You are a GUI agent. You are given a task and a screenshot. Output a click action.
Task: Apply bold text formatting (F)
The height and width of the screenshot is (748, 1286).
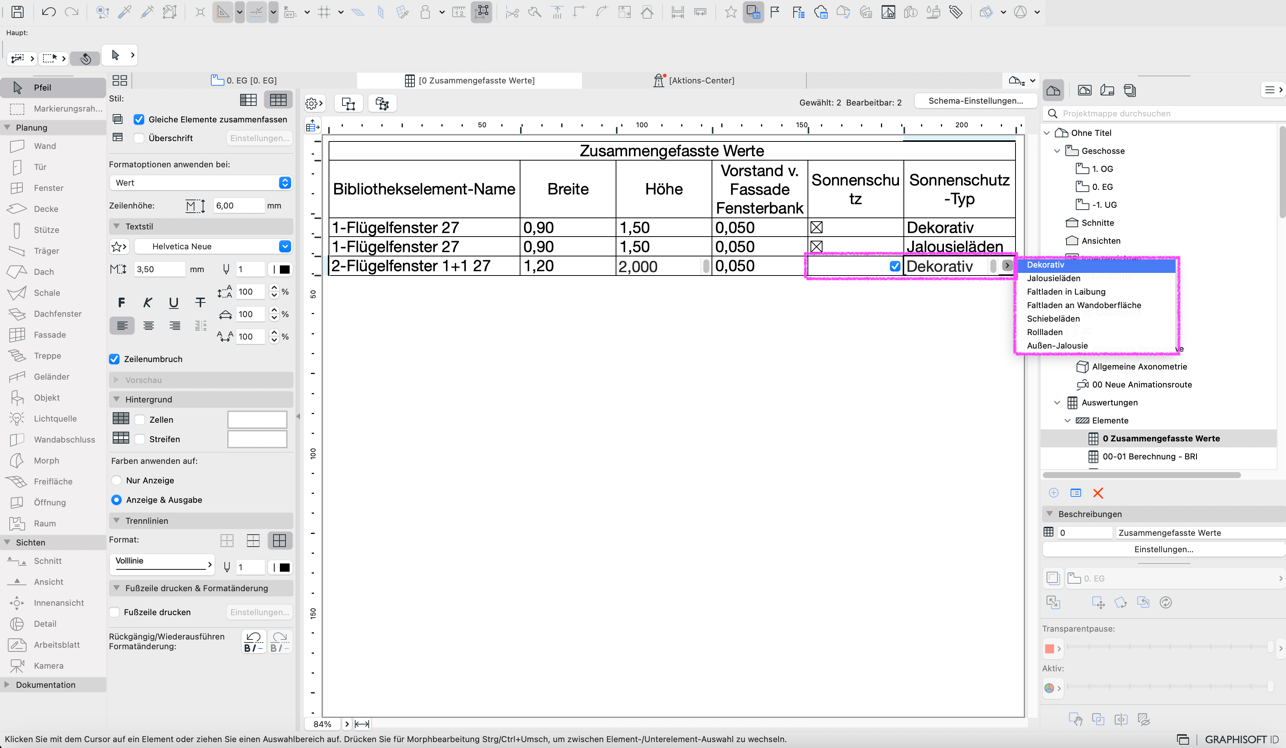click(x=122, y=302)
